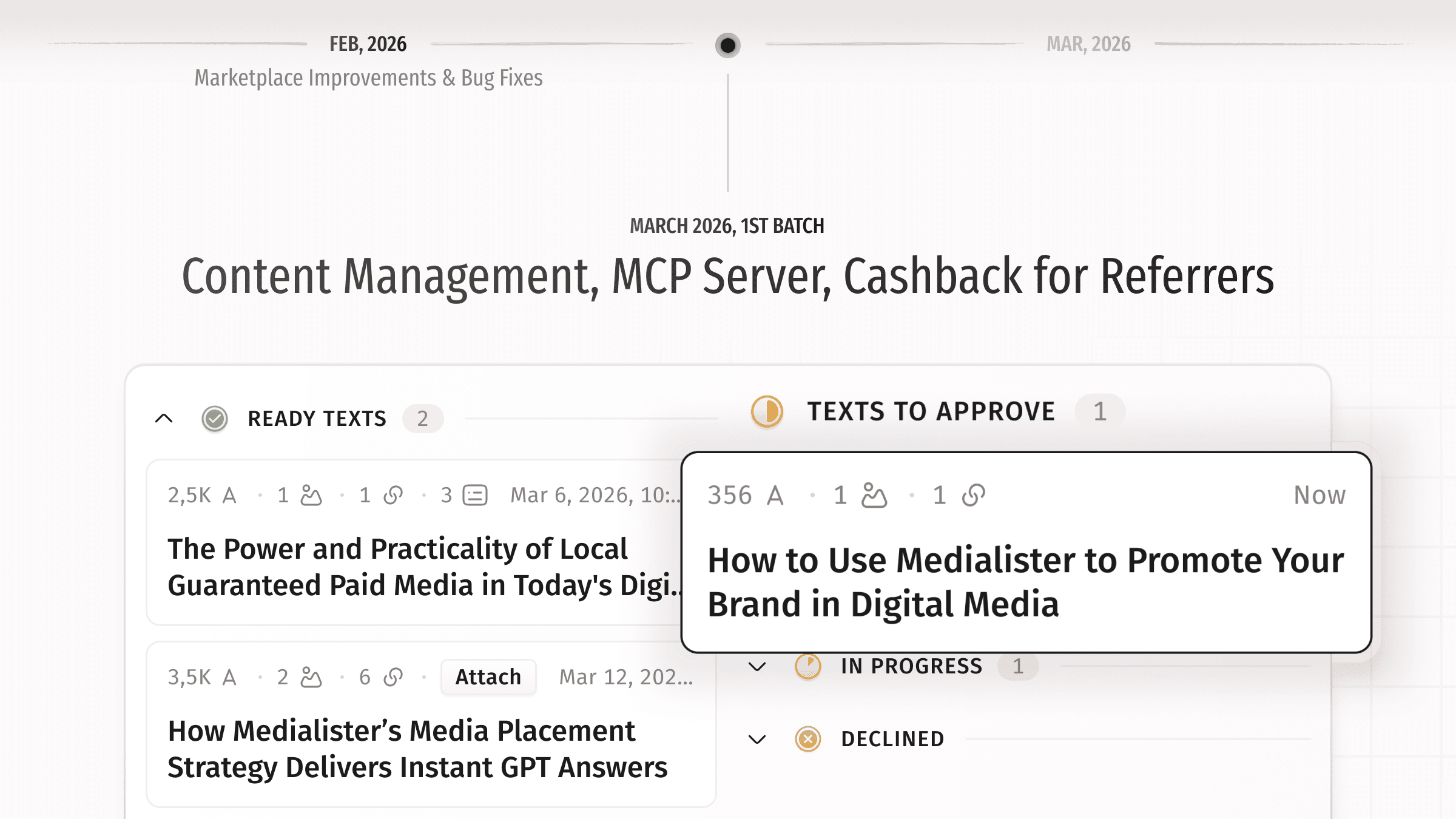Viewport: 1456px width, 819px height.
Task: Click the green check icon beside Ready Texts
Action: point(214,419)
